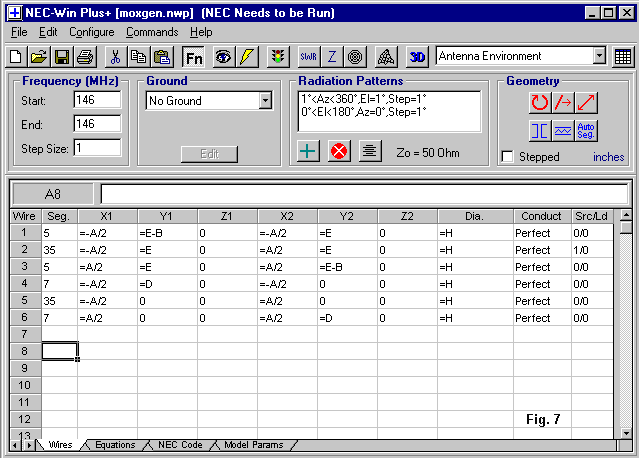The height and width of the screenshot is (458, 639).
Task: Click the Print toolbar icon
Action: tap(85, 57)
